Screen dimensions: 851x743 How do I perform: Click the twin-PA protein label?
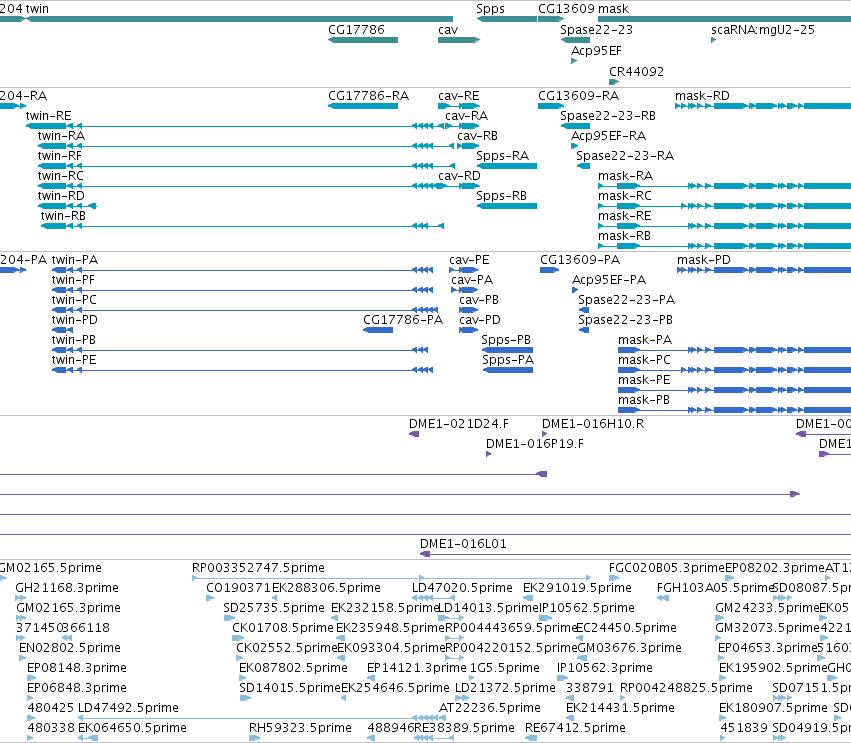tap(74, 261)
